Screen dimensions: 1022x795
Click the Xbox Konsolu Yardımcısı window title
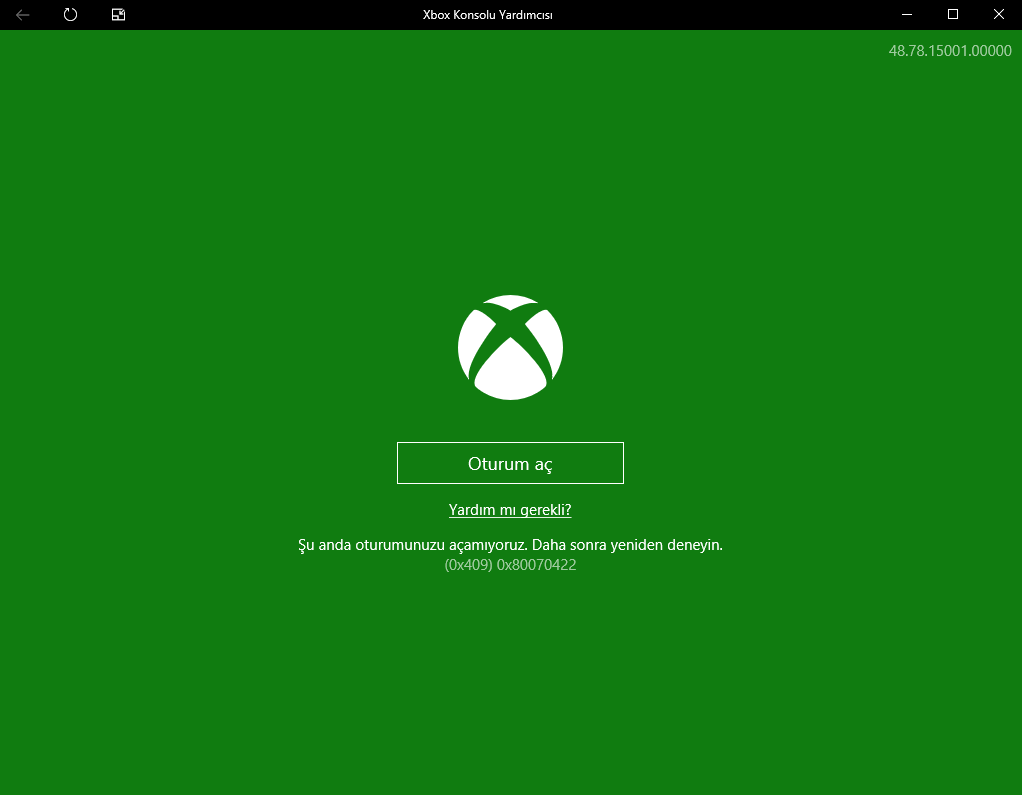pos(488,15)
